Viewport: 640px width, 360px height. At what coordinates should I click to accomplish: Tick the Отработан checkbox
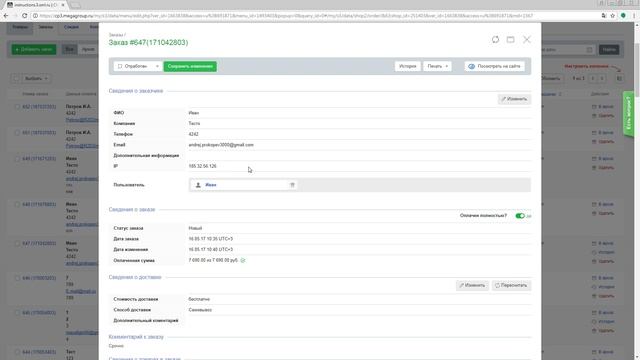pos(120,66)
